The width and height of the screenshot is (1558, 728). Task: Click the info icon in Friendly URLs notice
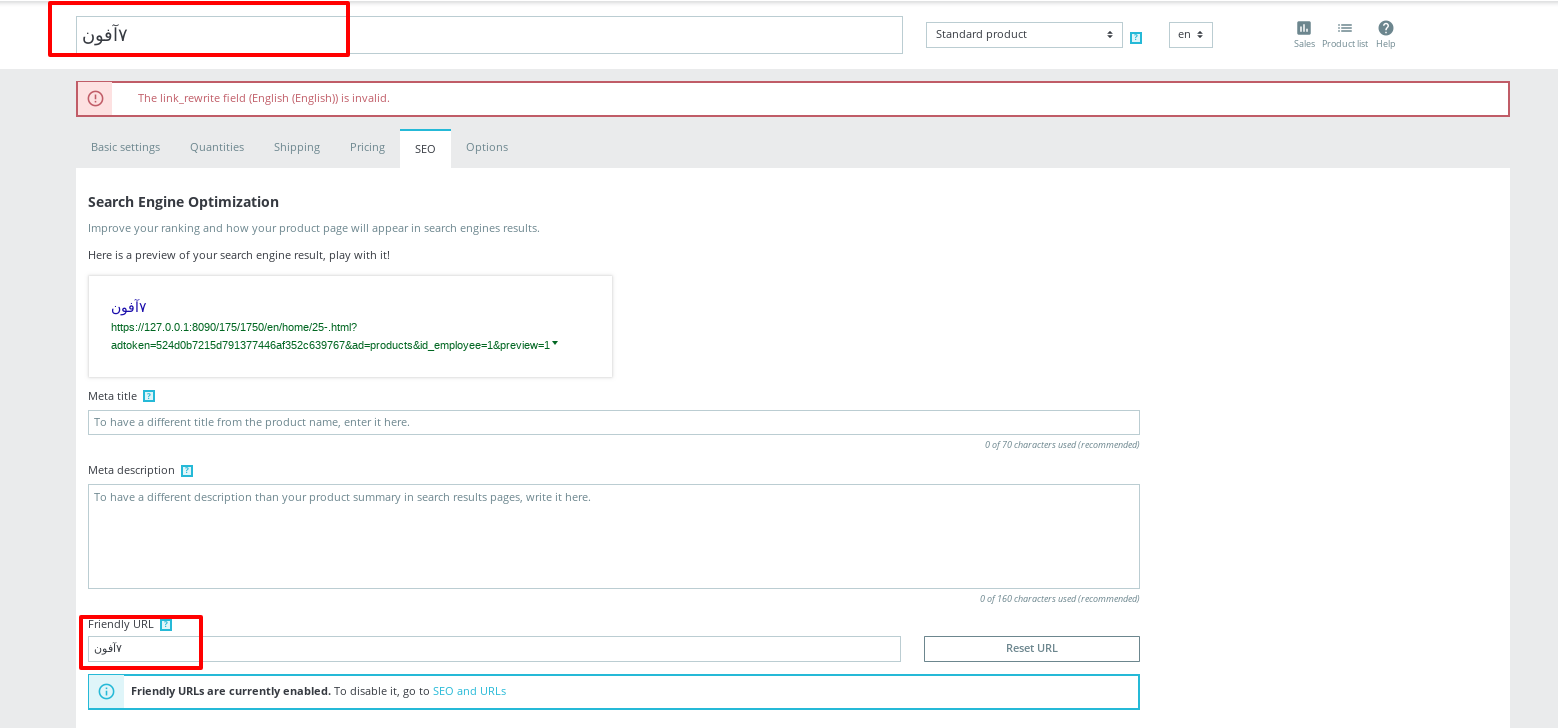pos(107,691)
